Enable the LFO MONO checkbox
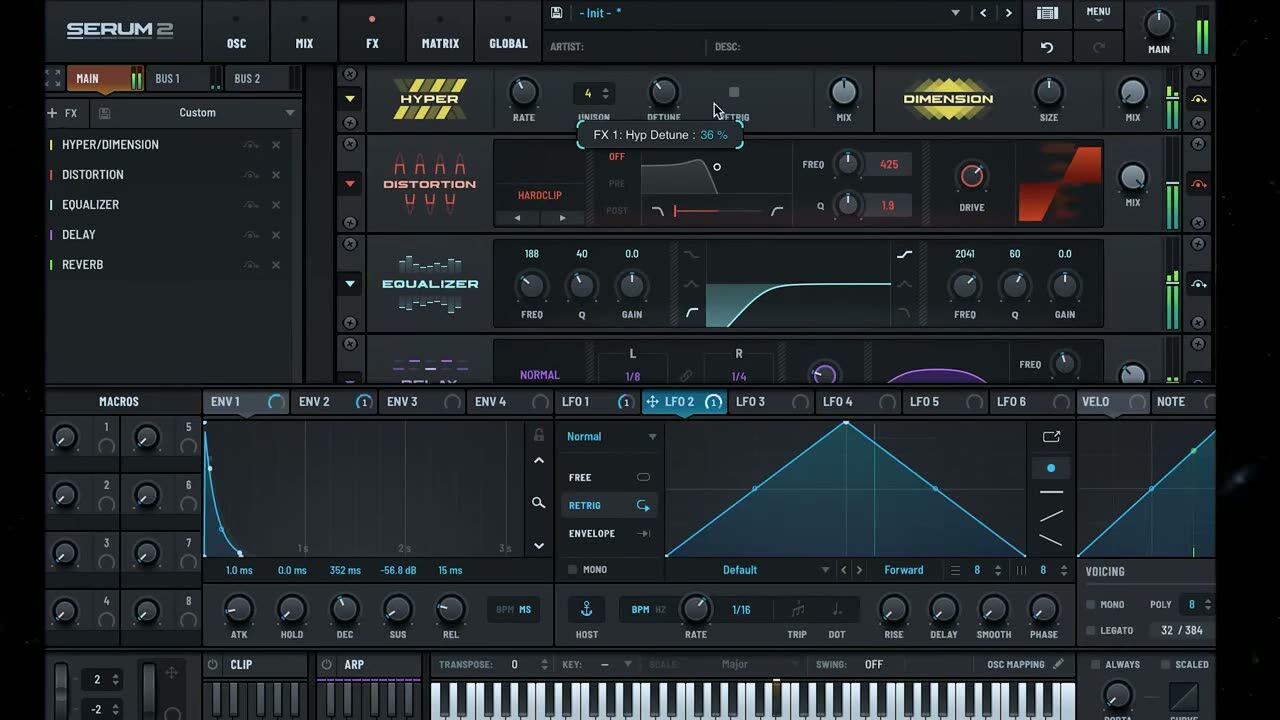Screen dimensions: 1280x720 (573, 570)
